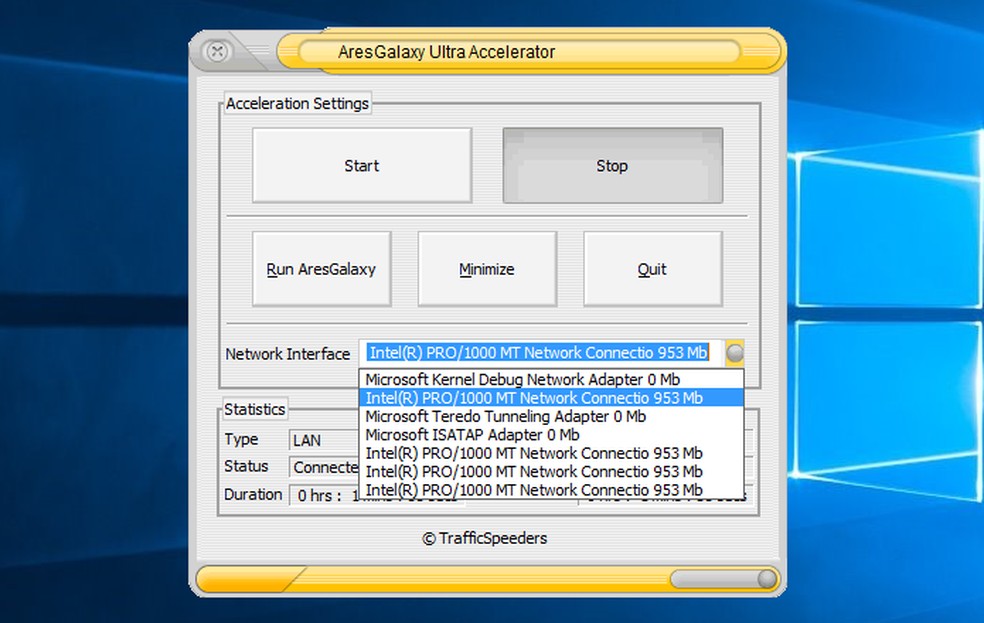Choose Microsoft Teredo Tunneling Adapter option

[552, 417]
